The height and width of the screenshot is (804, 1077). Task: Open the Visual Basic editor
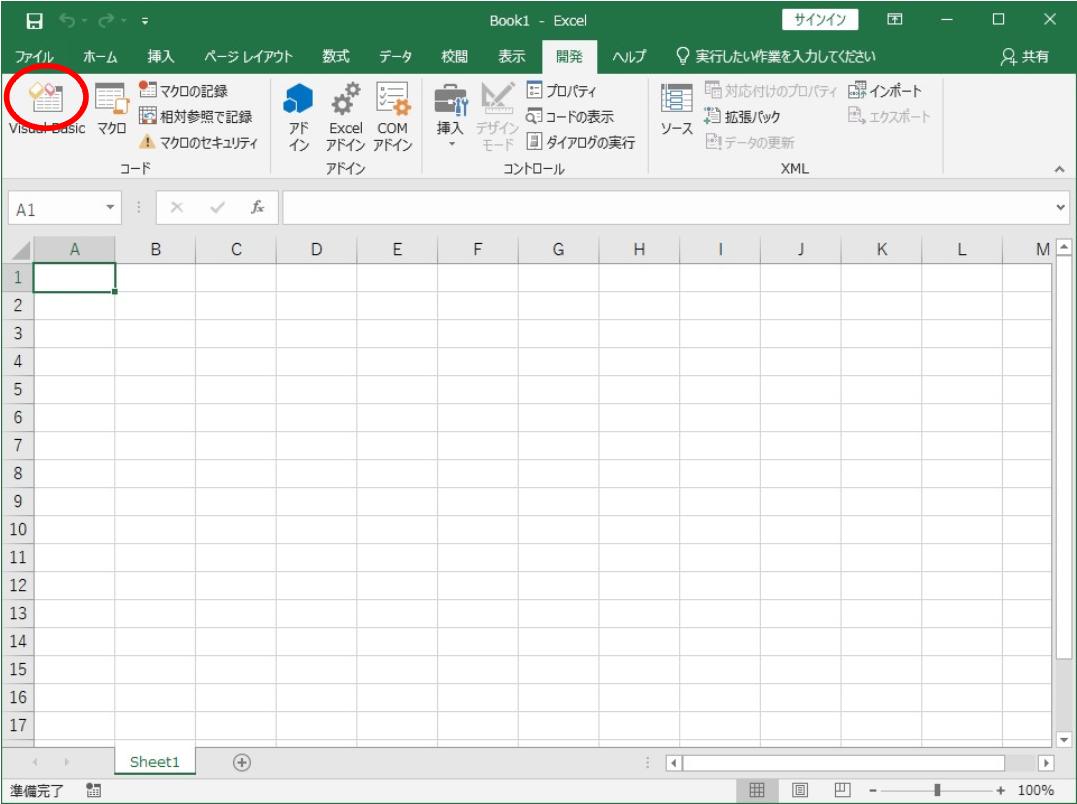coord(47,108)
